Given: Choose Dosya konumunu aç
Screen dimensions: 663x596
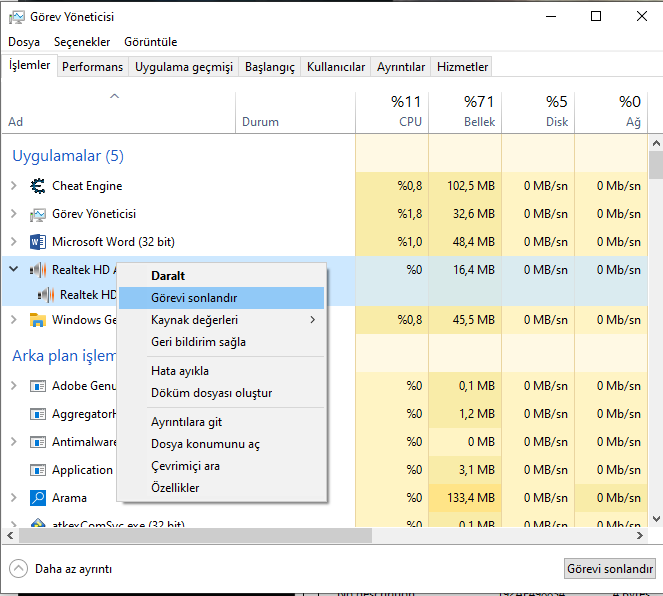Looking at the screenshot, I should [222, 444].
